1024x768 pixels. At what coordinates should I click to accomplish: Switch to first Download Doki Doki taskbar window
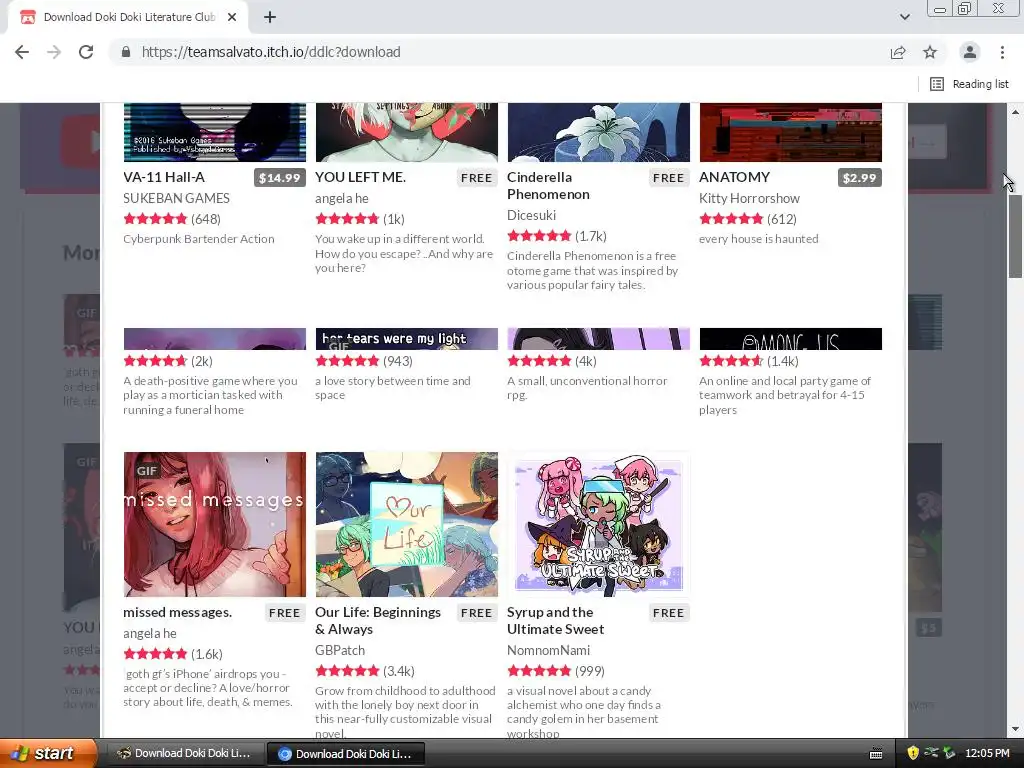(185, 753)
